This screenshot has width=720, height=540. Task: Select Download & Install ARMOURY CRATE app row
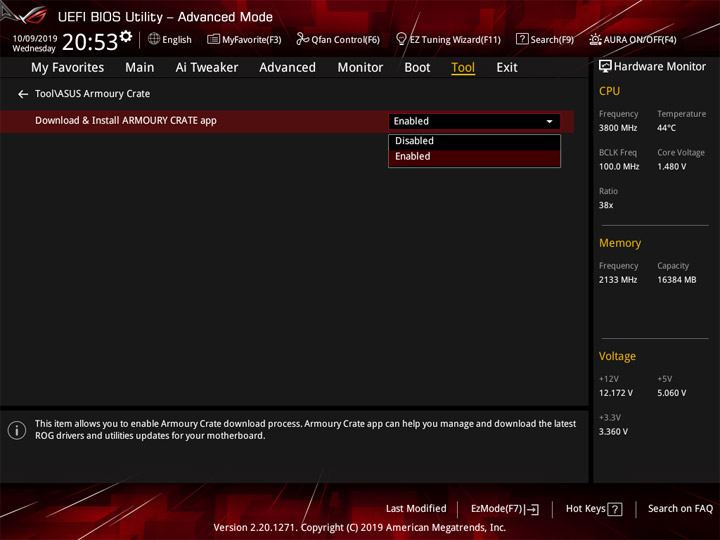tap(287, 121)
